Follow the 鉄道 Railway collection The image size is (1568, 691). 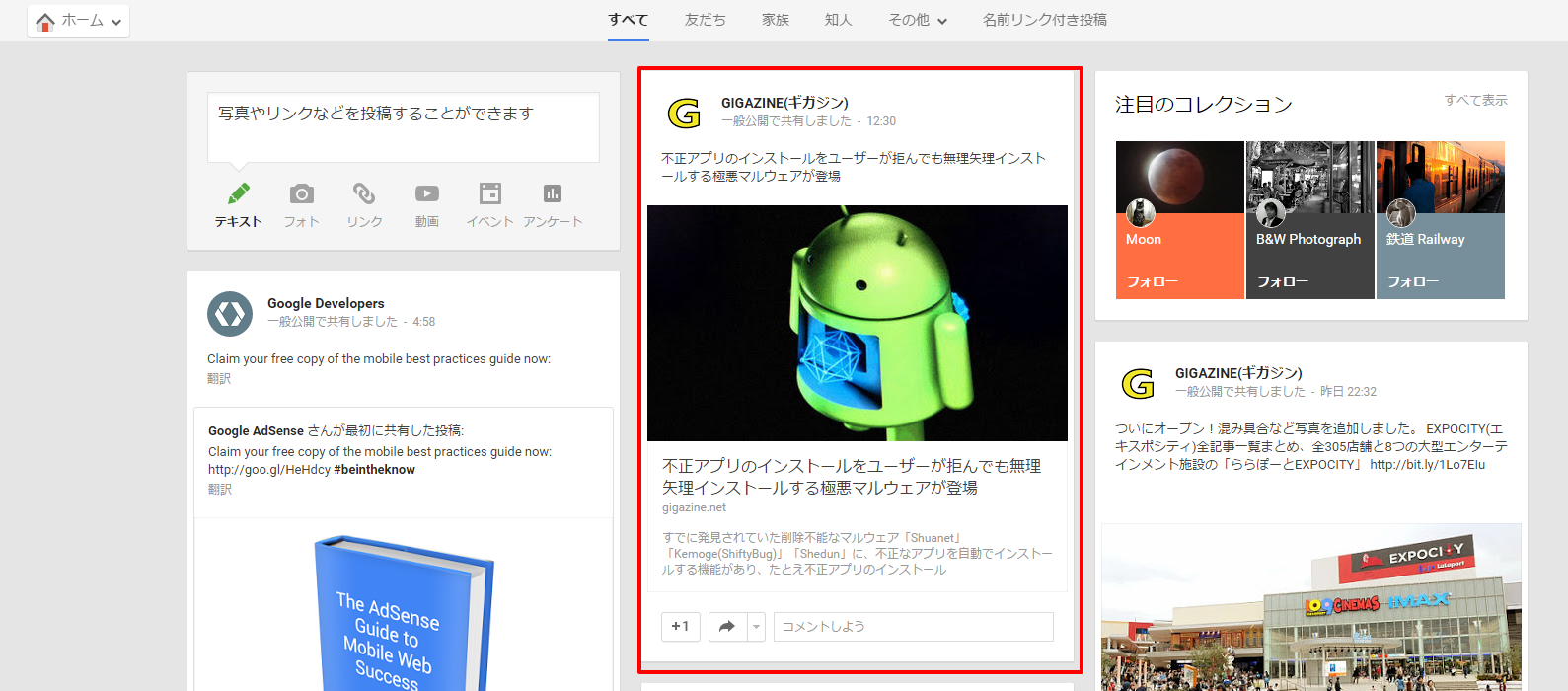pos(1413,282)
